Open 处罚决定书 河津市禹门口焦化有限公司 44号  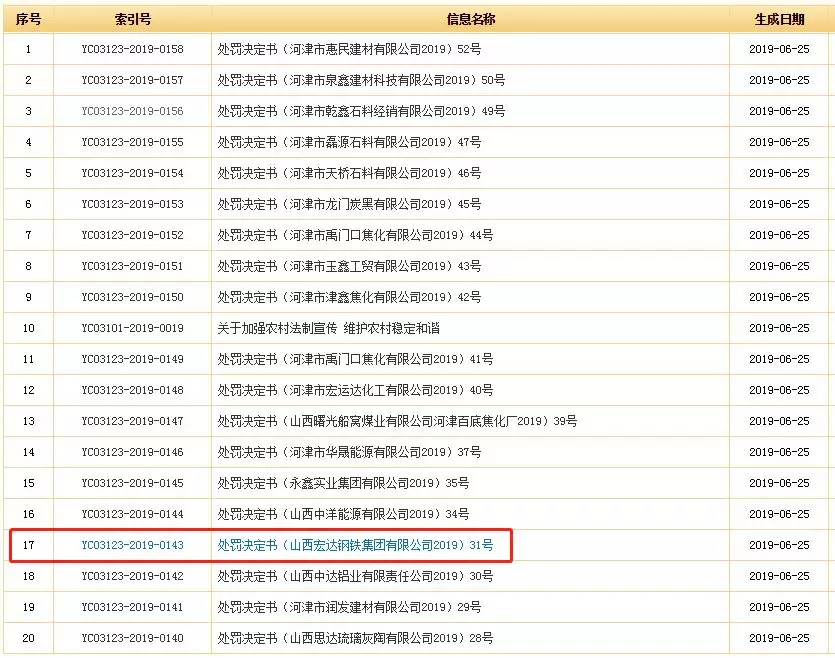click(x=355, y=235)
